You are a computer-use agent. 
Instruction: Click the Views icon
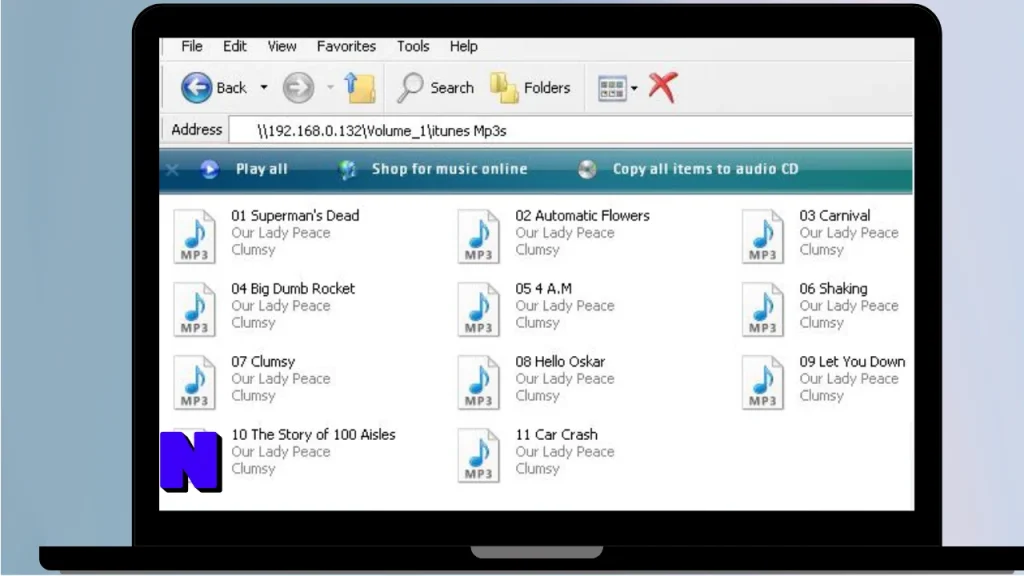pyautogui.click(x=612, y=88)
